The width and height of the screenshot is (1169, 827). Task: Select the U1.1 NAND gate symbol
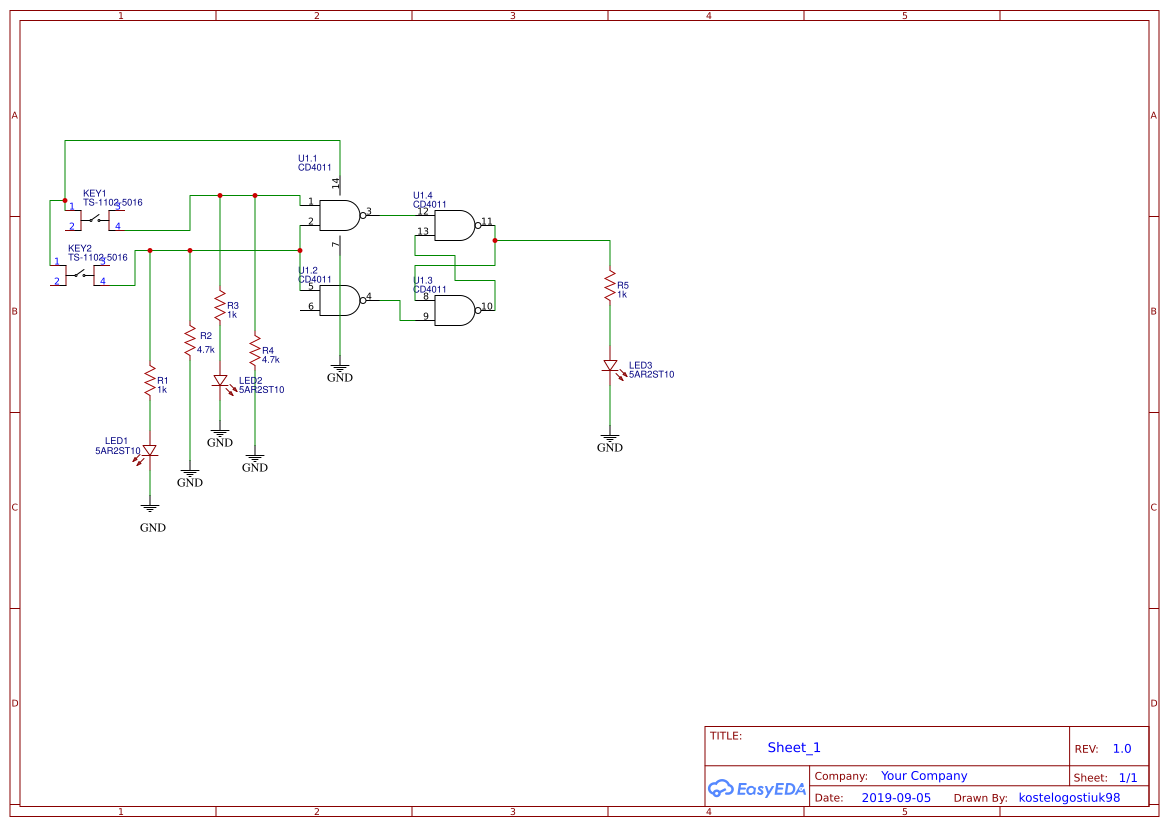340,214
